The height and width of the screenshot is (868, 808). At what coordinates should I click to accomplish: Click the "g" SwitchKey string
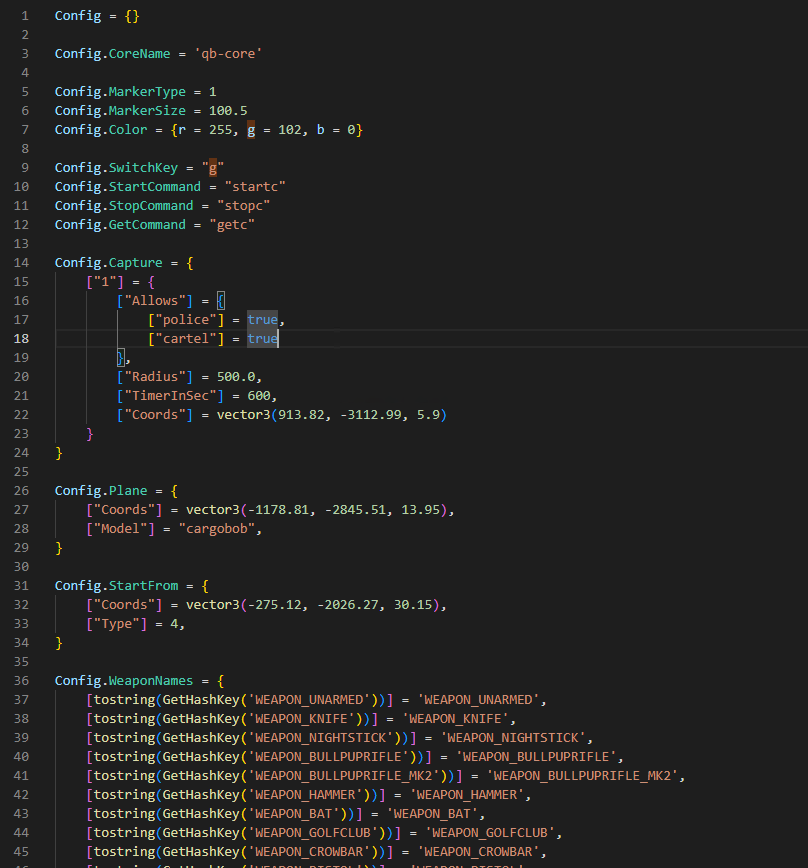[x=213, y=168]
